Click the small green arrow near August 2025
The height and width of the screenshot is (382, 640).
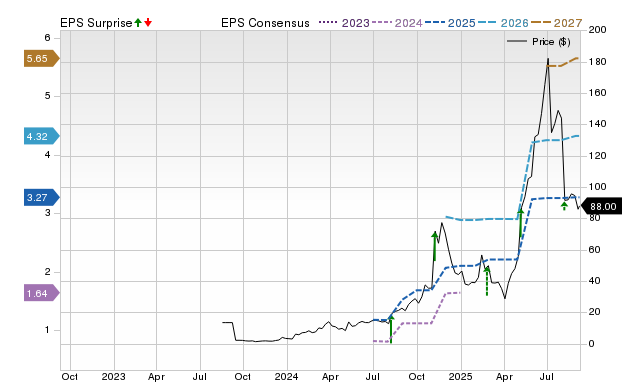pos(564,206)
